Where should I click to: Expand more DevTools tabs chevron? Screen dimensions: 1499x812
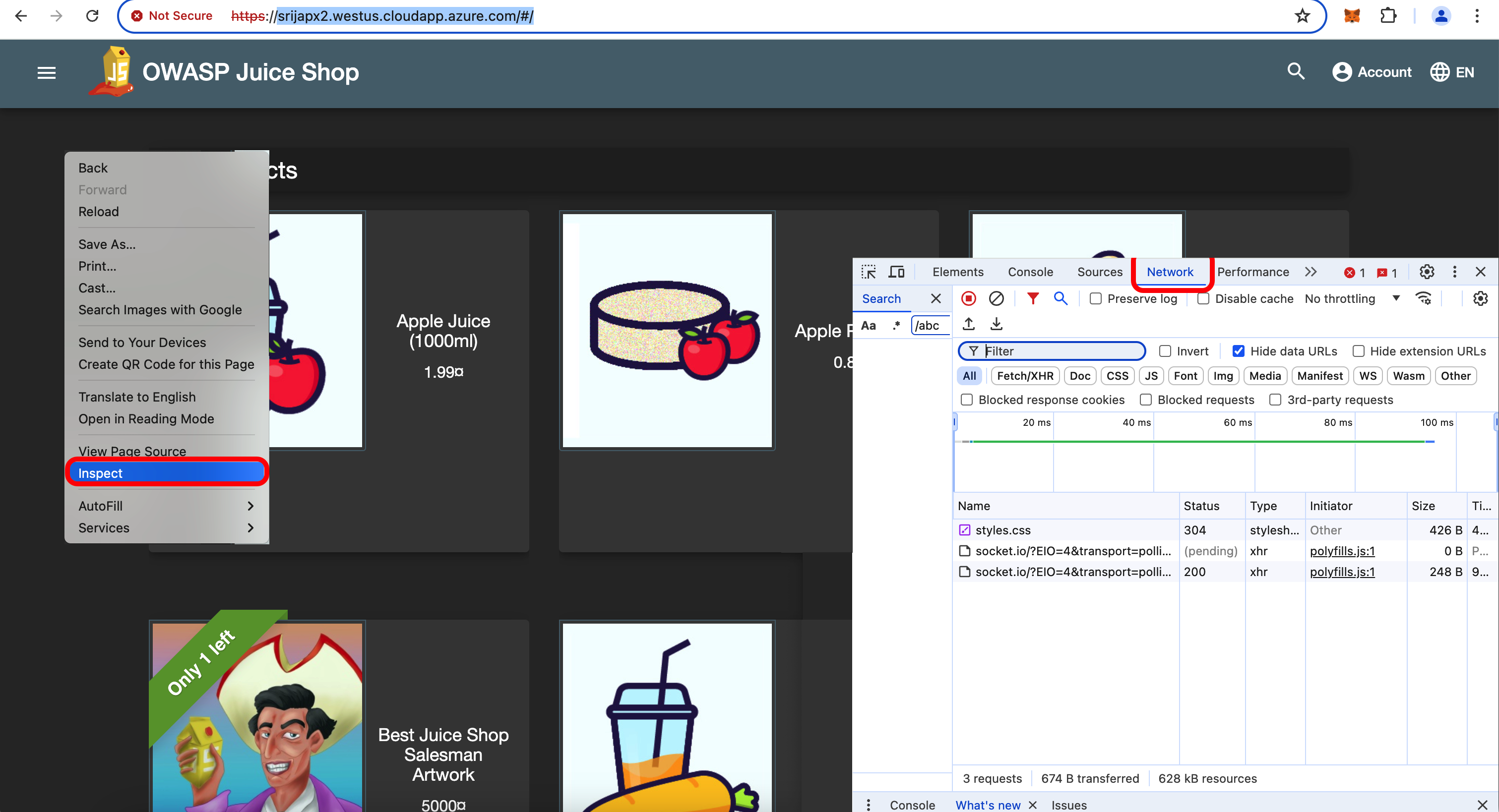(x=1311, y=272)
